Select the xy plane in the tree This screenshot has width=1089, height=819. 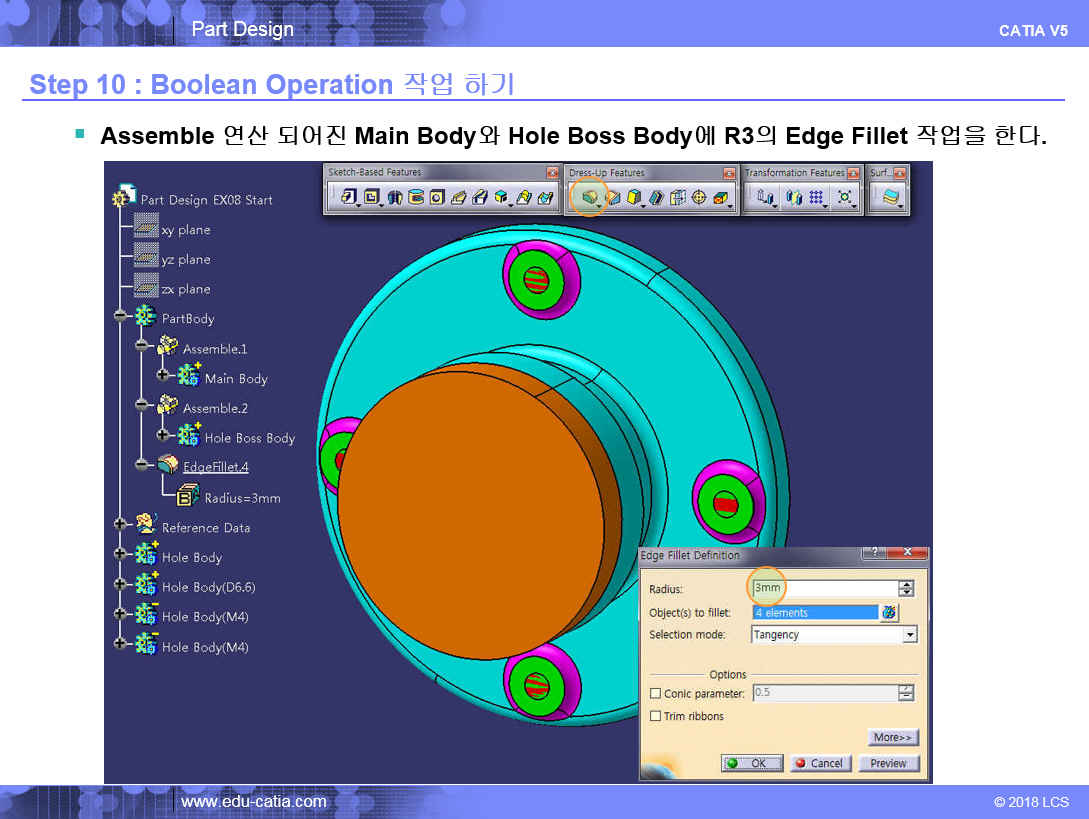185,230
